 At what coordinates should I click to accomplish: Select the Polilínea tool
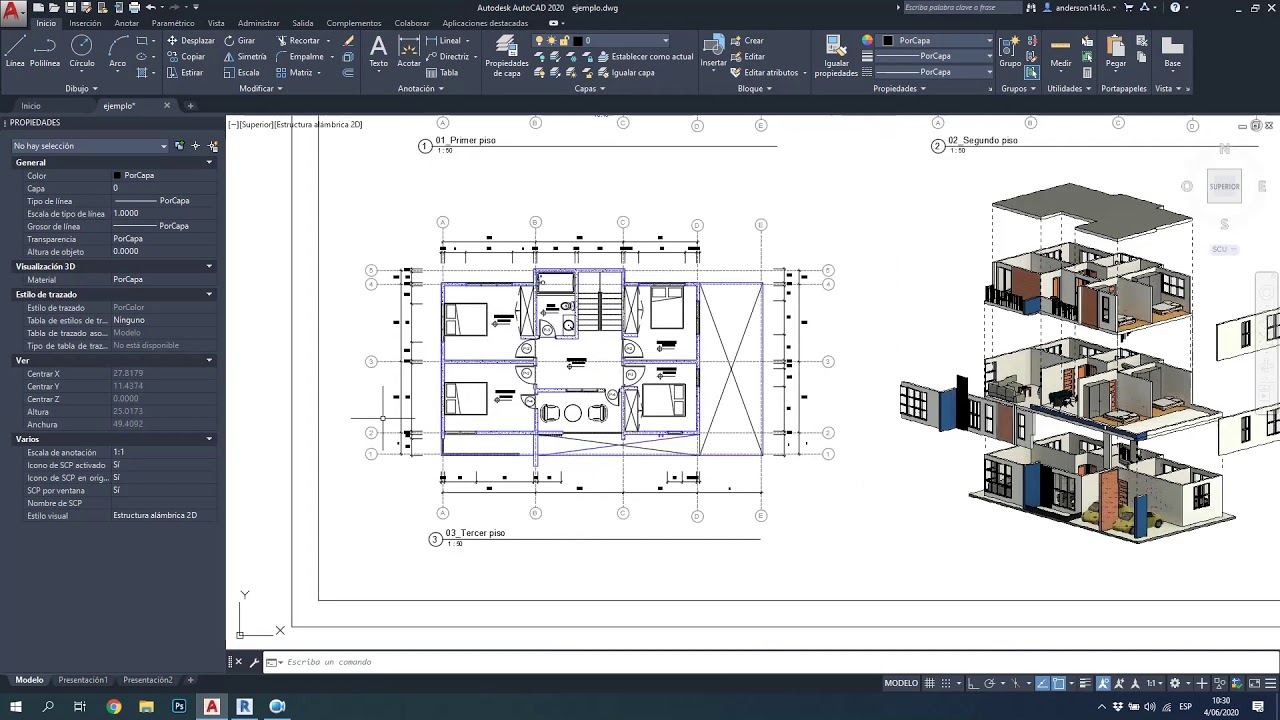(45, 50)
